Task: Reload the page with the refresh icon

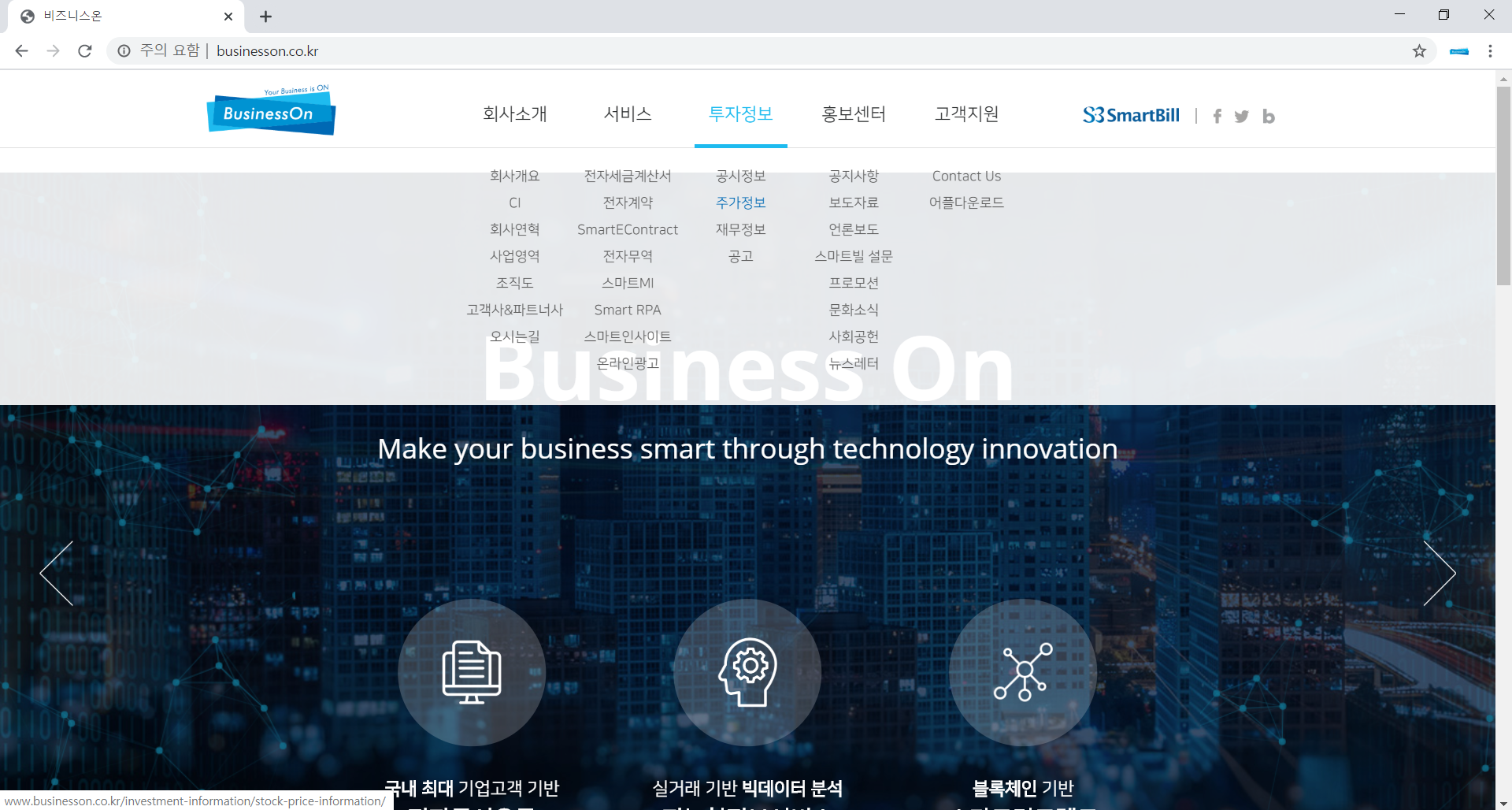Action: [x=85, y=50]
